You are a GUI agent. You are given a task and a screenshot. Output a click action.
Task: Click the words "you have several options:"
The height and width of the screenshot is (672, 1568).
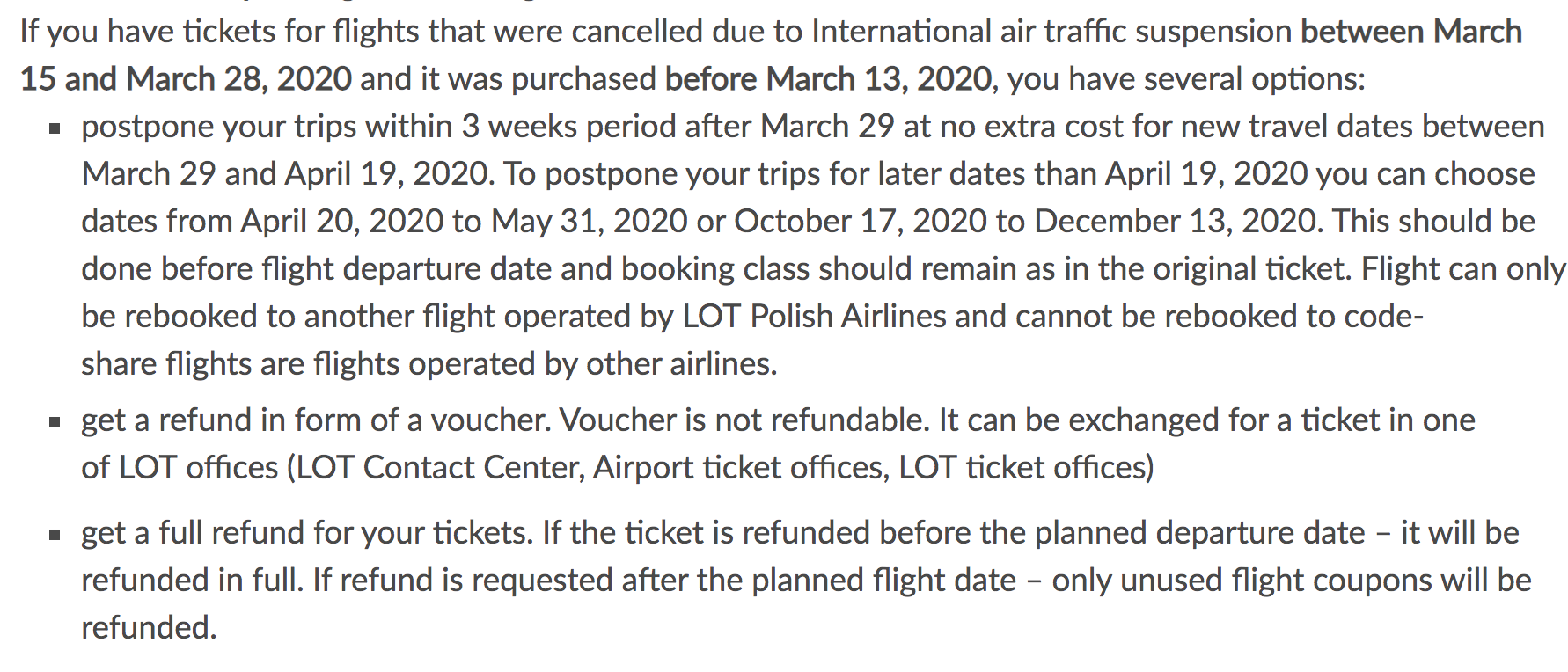click(x=1186, y=79)
